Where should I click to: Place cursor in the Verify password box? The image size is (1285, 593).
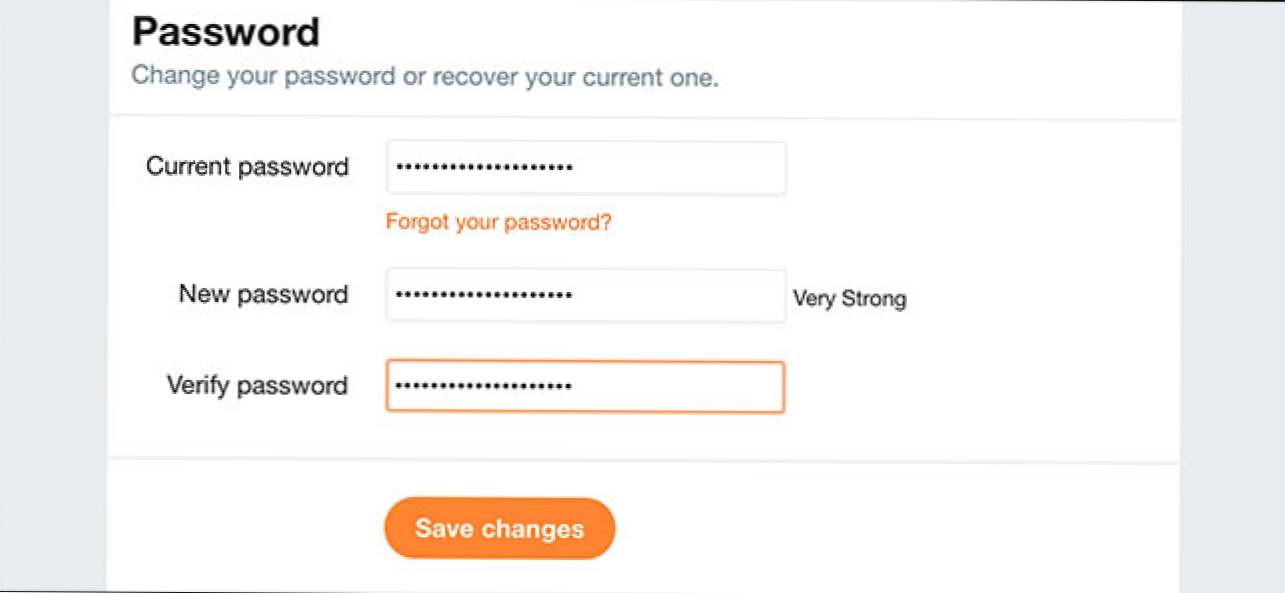586,387
